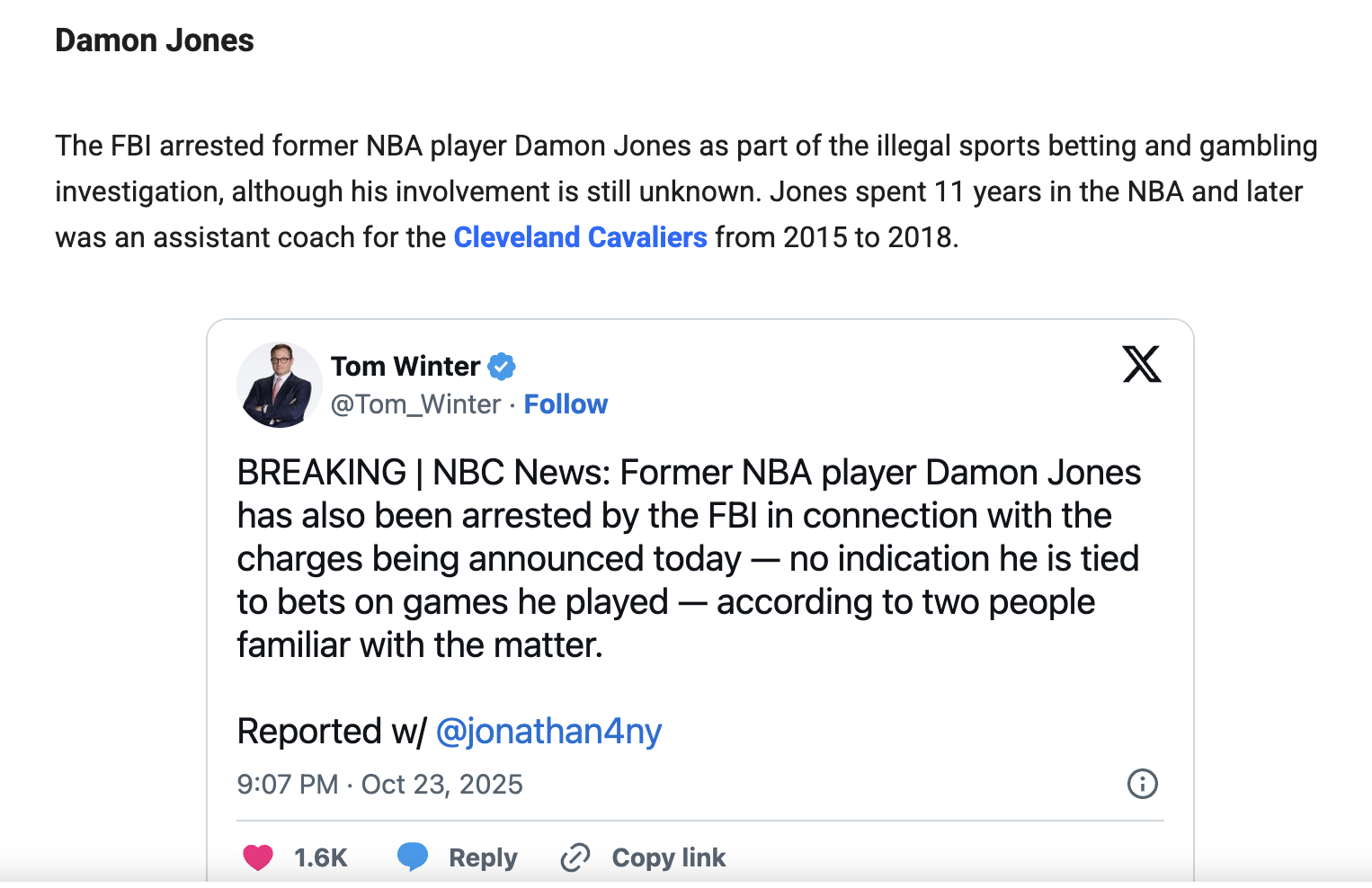
Task: Click the 1.6K like count
Action: (321, 857)
